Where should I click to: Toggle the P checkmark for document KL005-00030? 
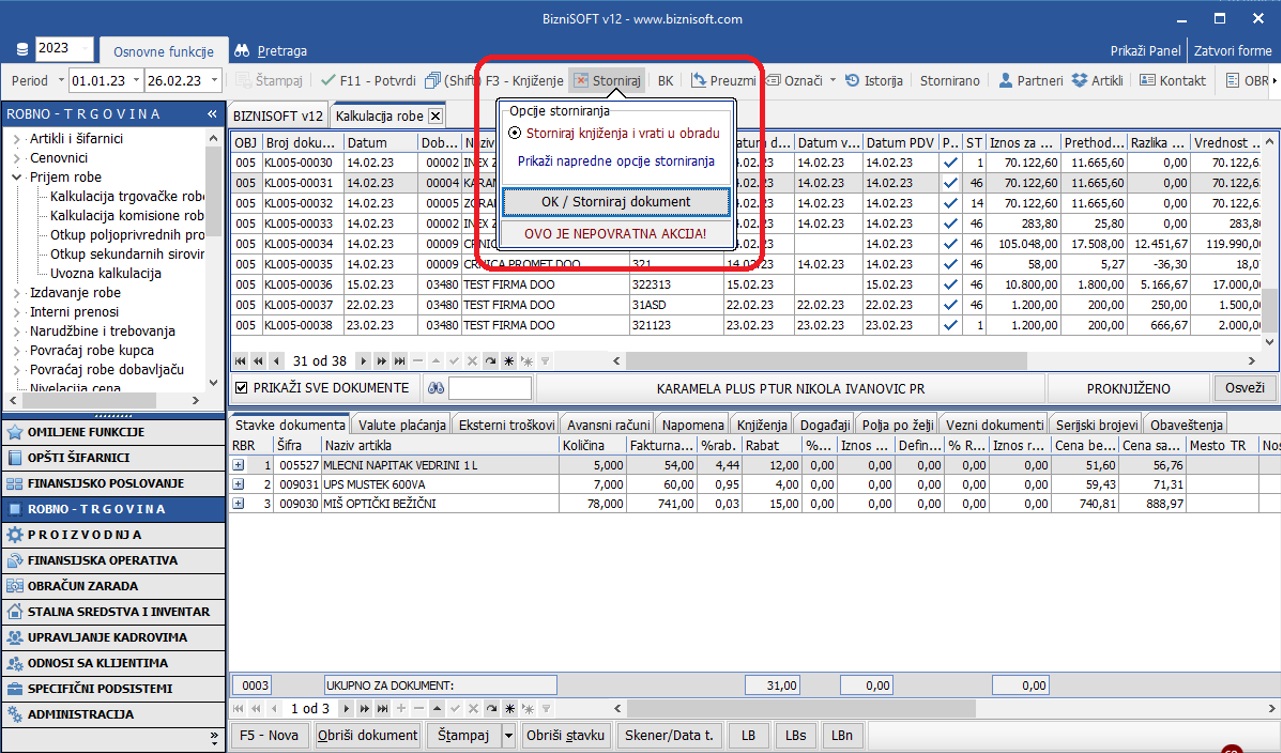point(951,162)
